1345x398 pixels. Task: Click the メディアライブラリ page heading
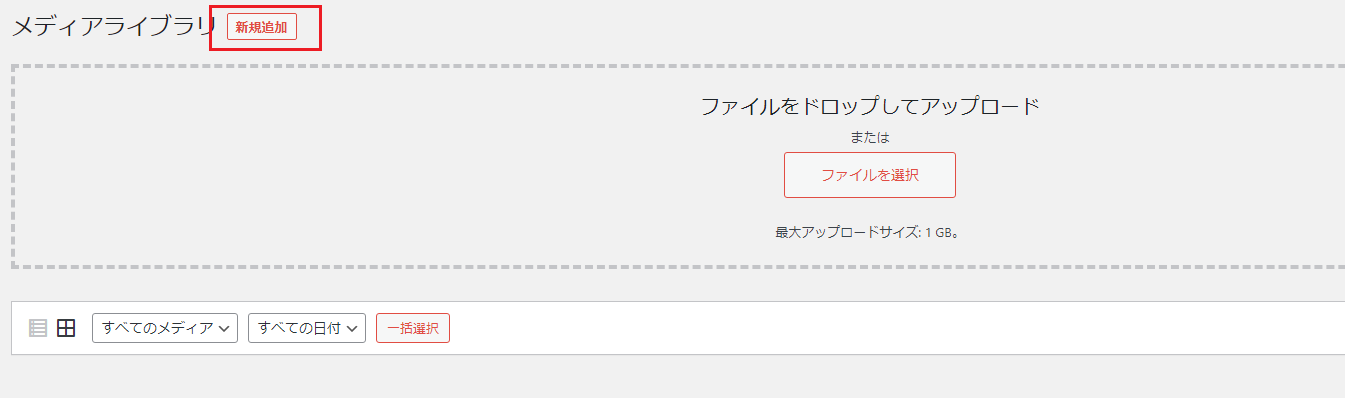(114, 27)
